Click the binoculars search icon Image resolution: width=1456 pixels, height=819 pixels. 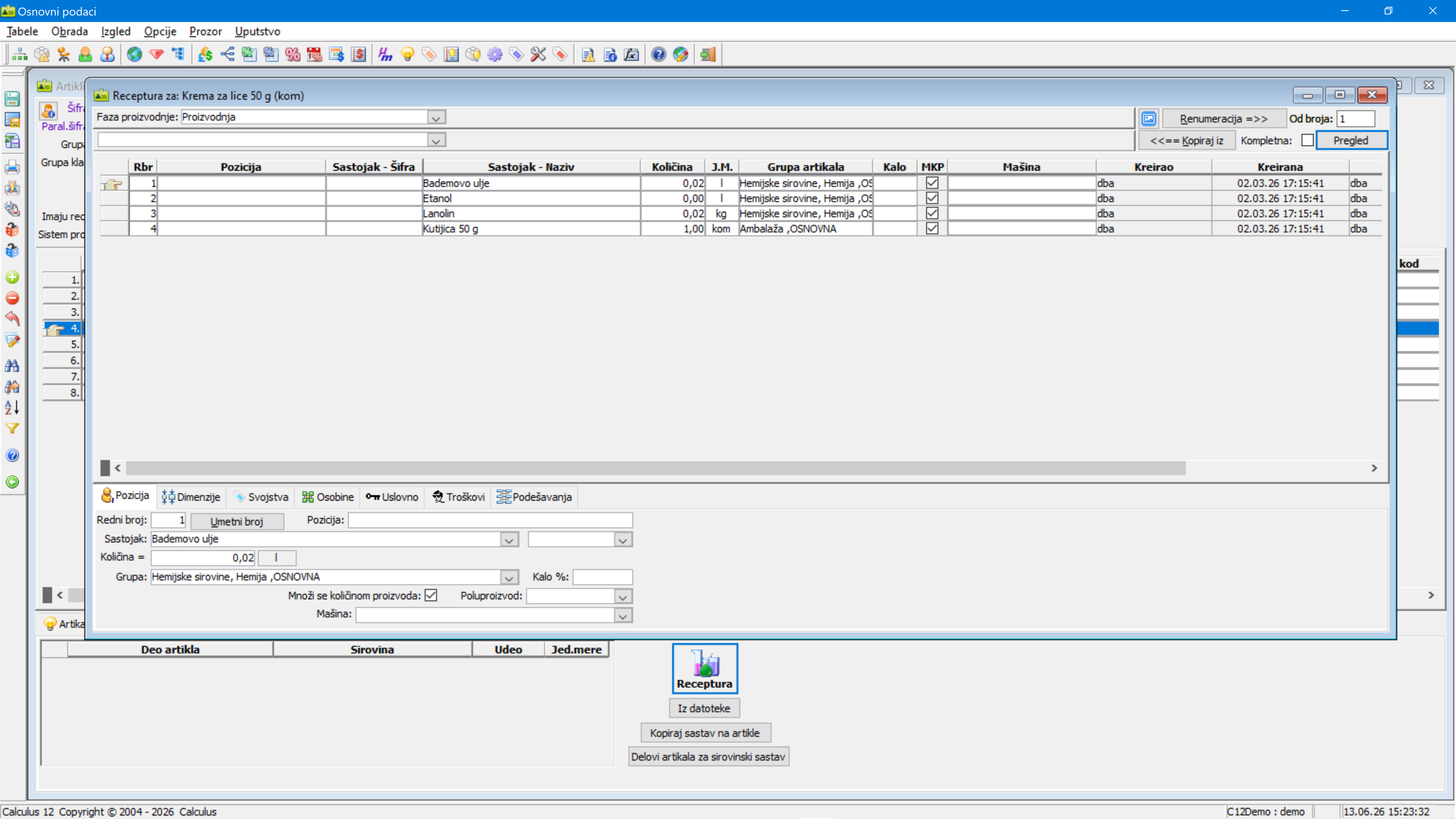click(13, 366)
